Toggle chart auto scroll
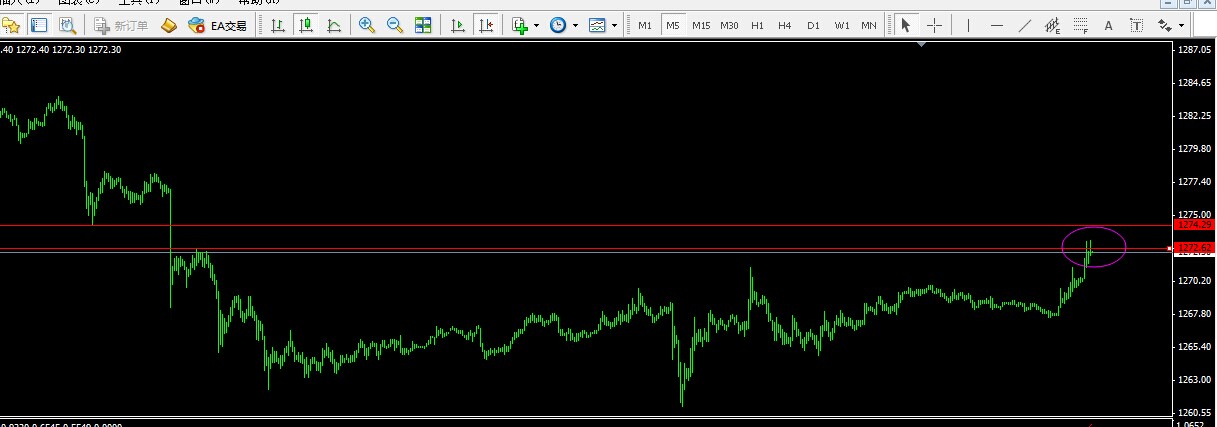 457,25
